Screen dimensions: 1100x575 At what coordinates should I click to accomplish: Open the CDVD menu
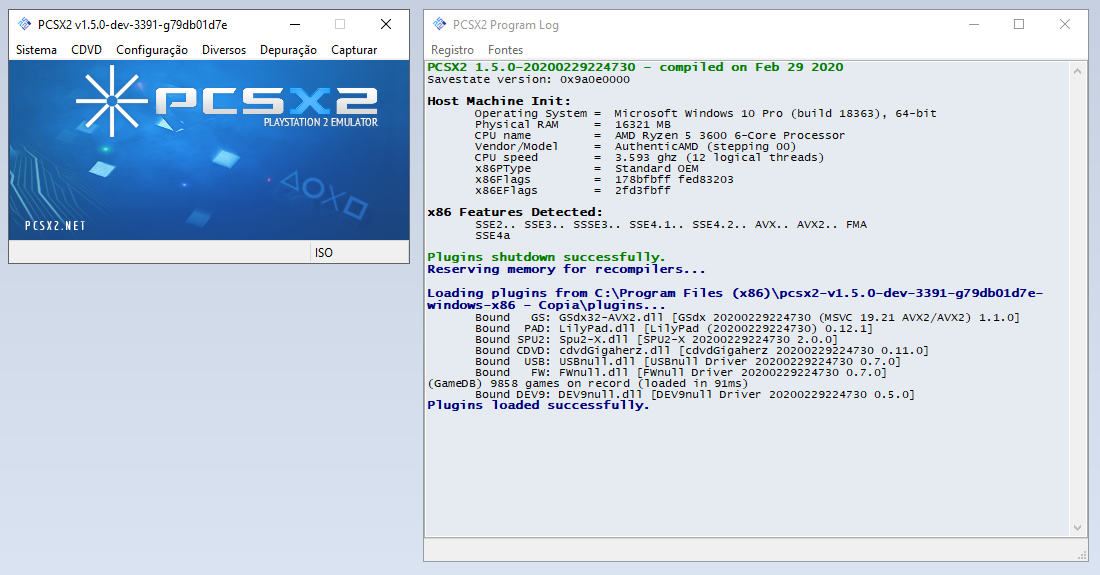click(x=86, y=50)
